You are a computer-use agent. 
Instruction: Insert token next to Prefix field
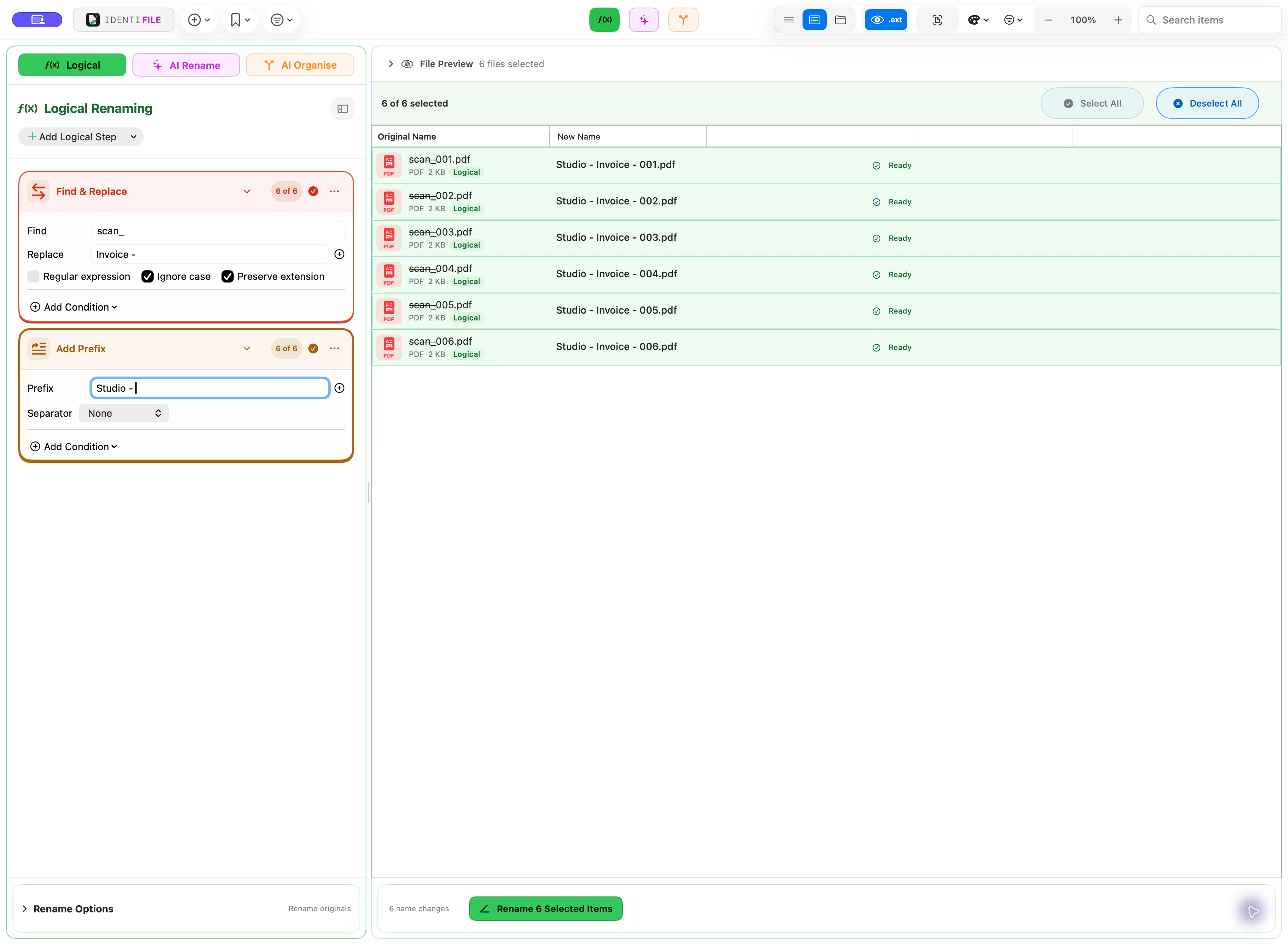[339, 388]
